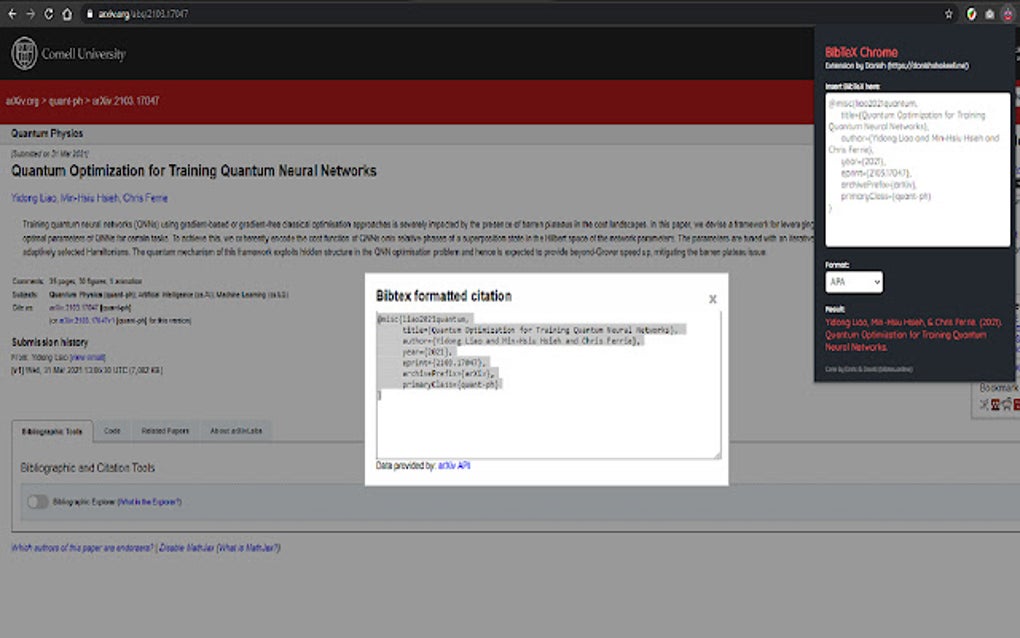
Task: Close the Bibtex formatted citation popup
Action: pyautogui.click(x=712, y=299)
